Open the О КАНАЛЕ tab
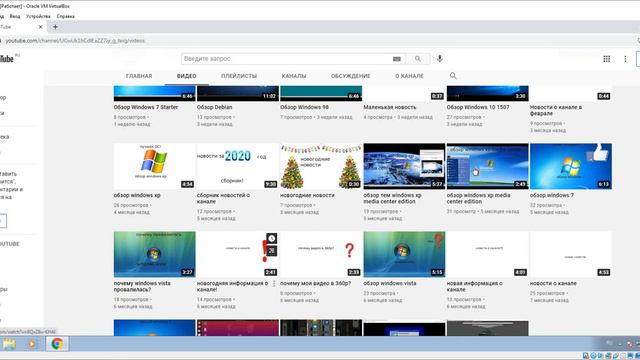 (409, 76)
